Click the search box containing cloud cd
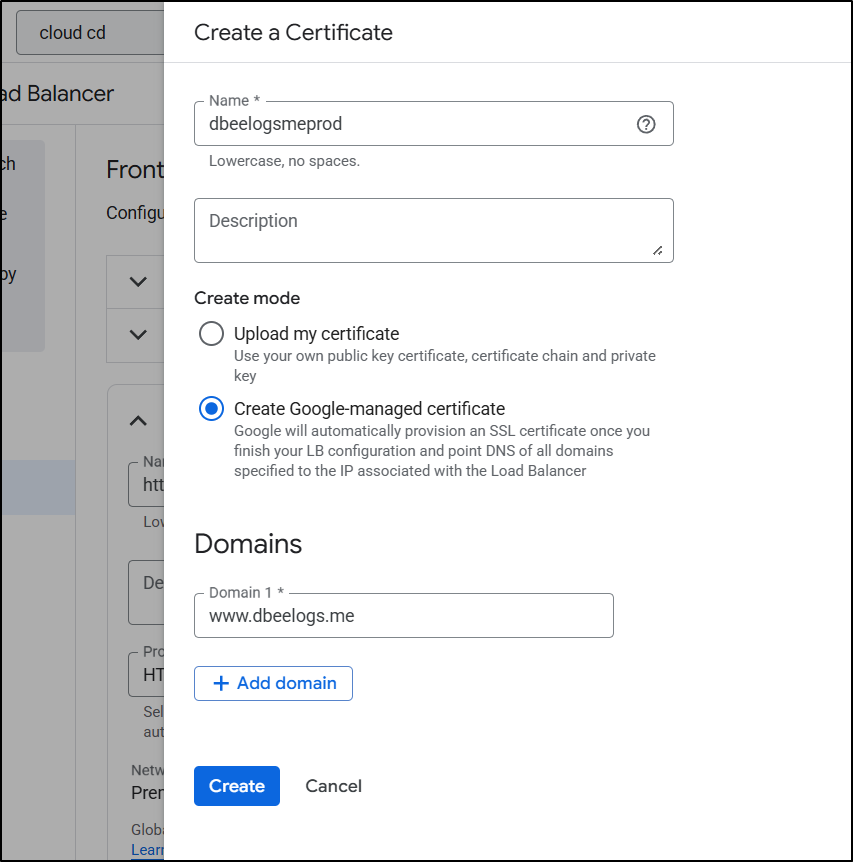 point(90,33)
